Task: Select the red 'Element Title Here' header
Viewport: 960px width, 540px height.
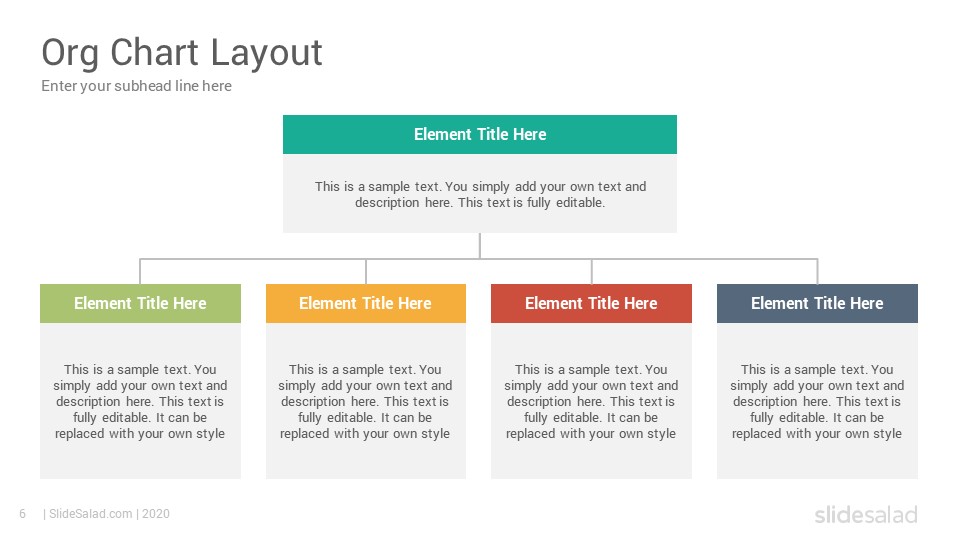Action: tap(591, 303)
